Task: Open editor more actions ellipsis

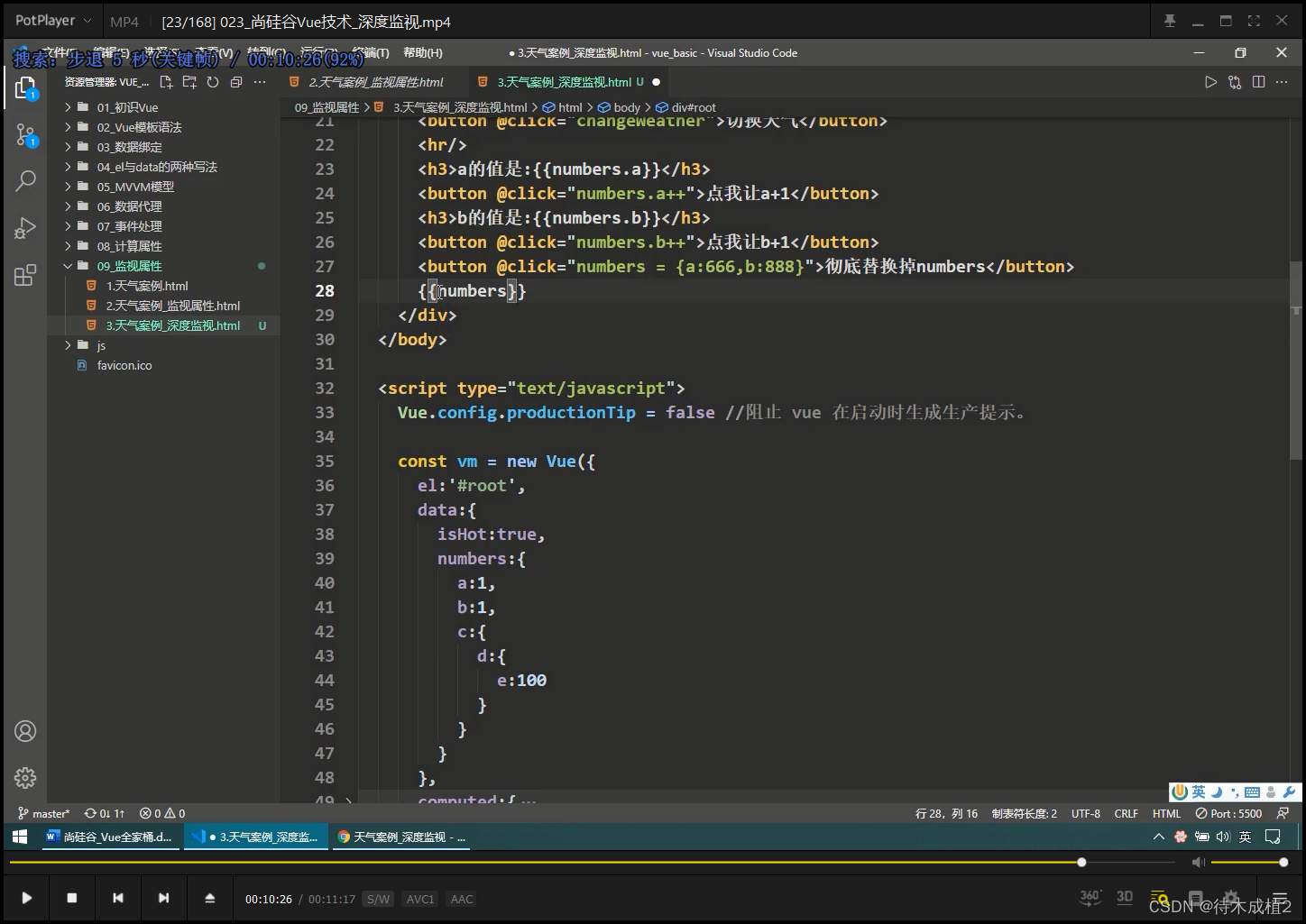Action: (x=1282, y=82)
